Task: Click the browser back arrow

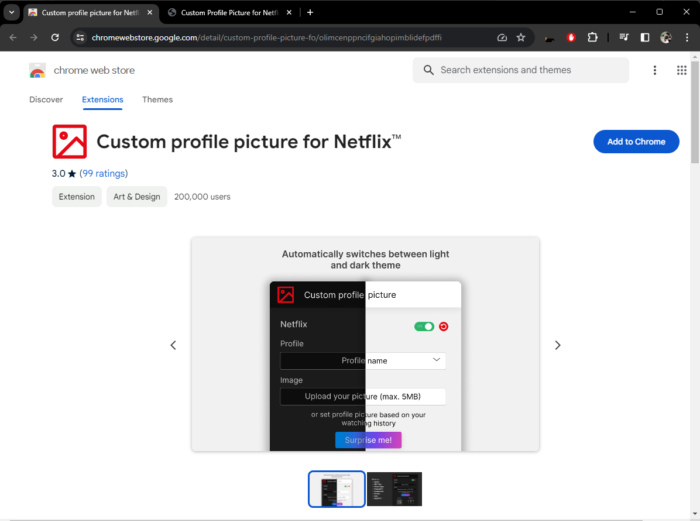Action: tap(13, 38)
